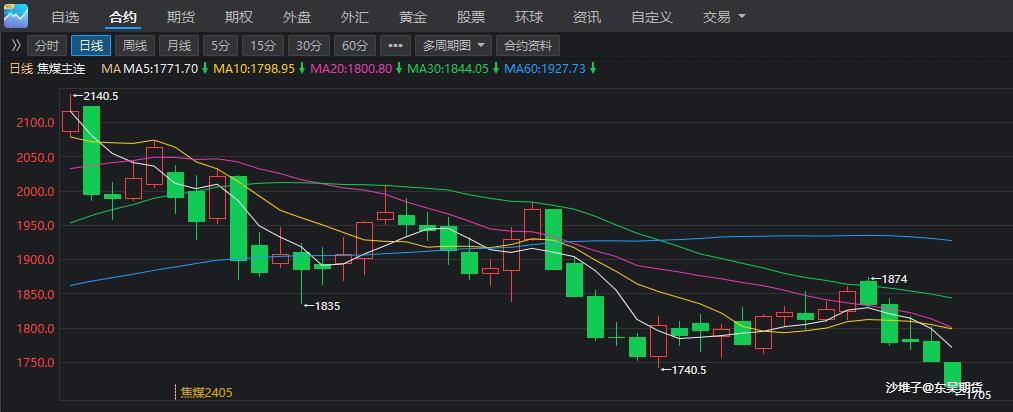Open the 期权 tab

239,17
